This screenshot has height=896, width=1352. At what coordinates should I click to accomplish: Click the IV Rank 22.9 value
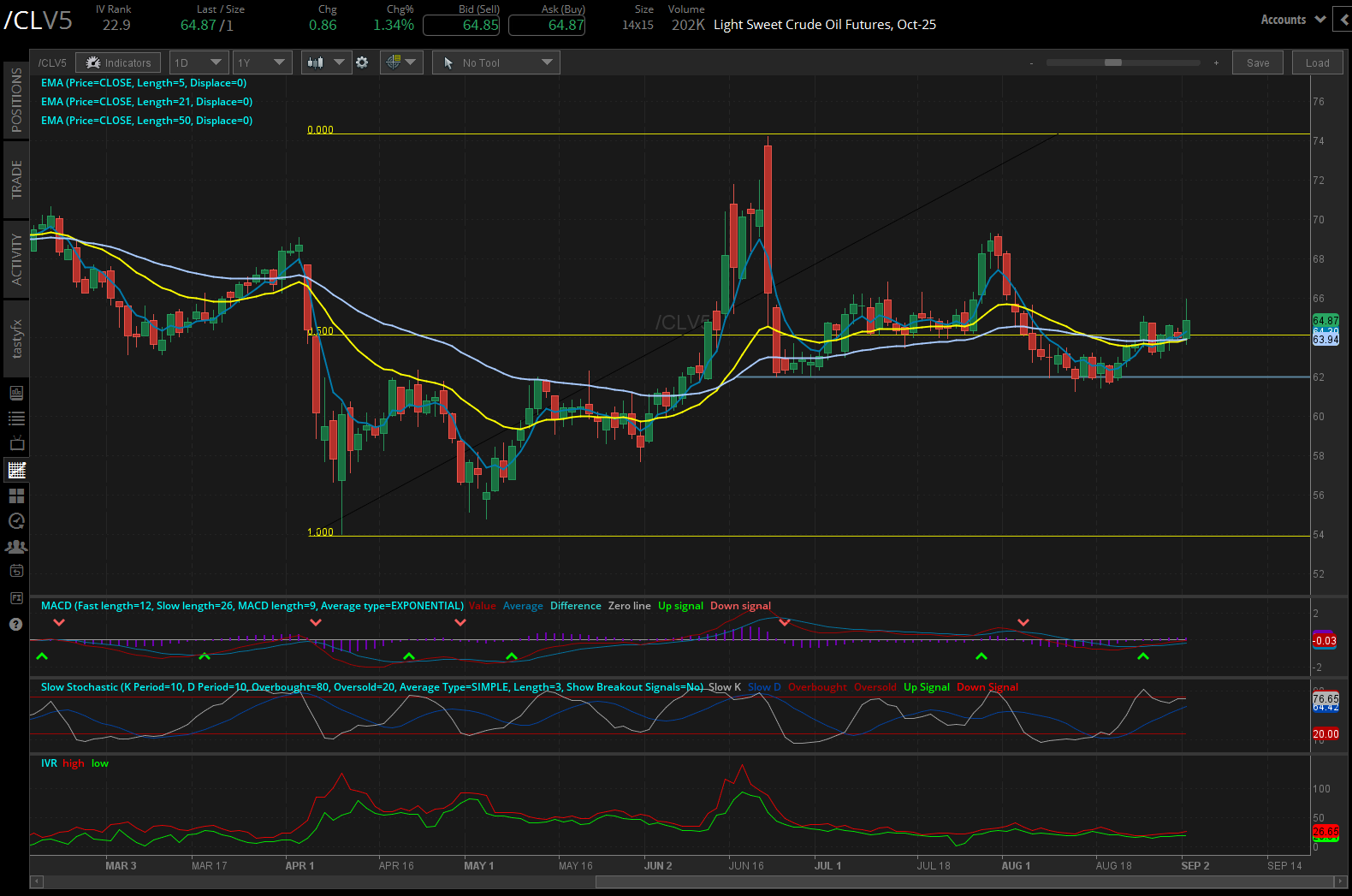pyautogui.click(x=116, y=25)
